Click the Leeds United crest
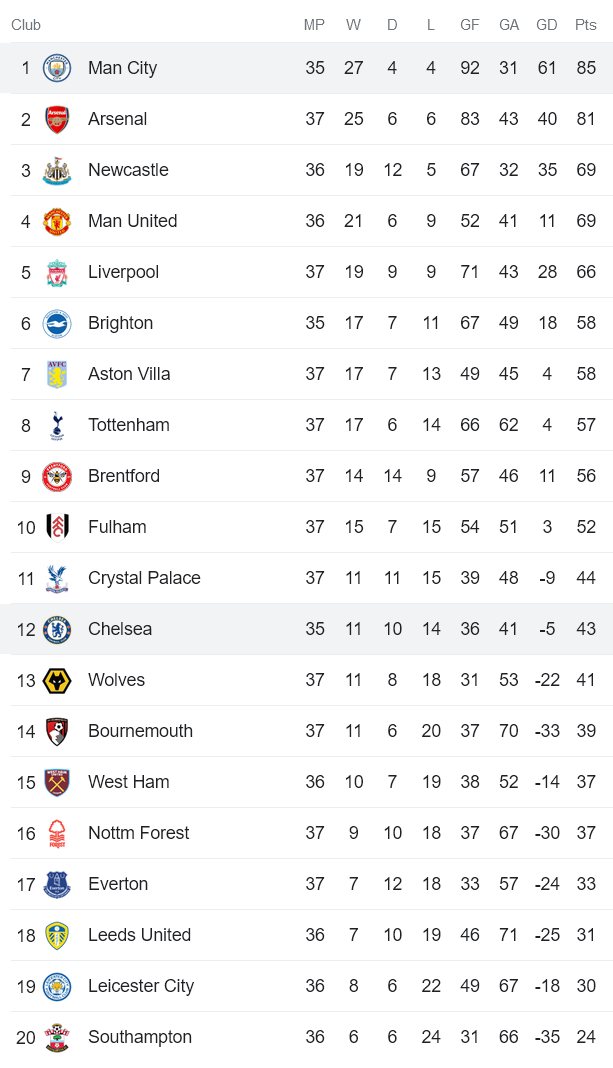613x1068 pixels. click(x=57, y=934)
